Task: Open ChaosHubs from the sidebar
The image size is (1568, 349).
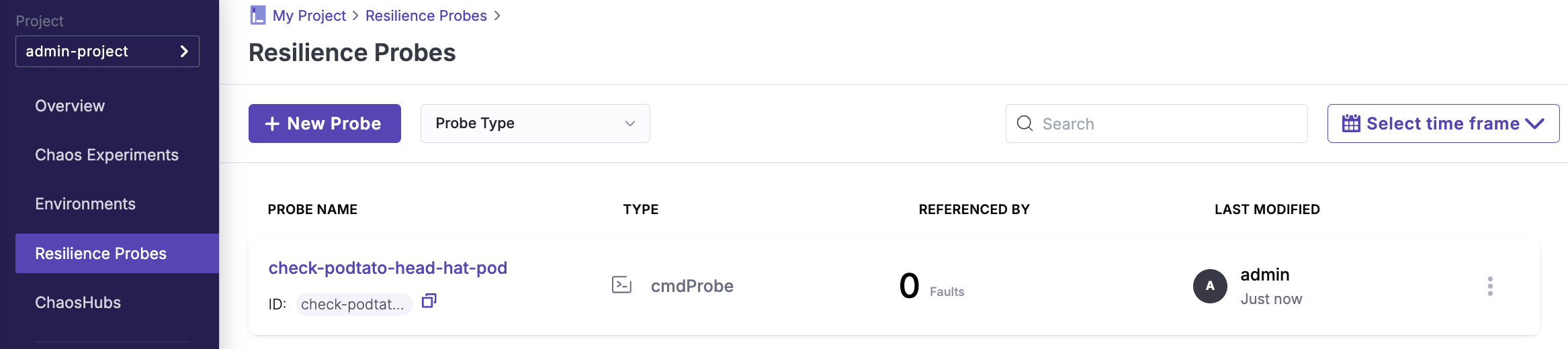Action: 78,303
